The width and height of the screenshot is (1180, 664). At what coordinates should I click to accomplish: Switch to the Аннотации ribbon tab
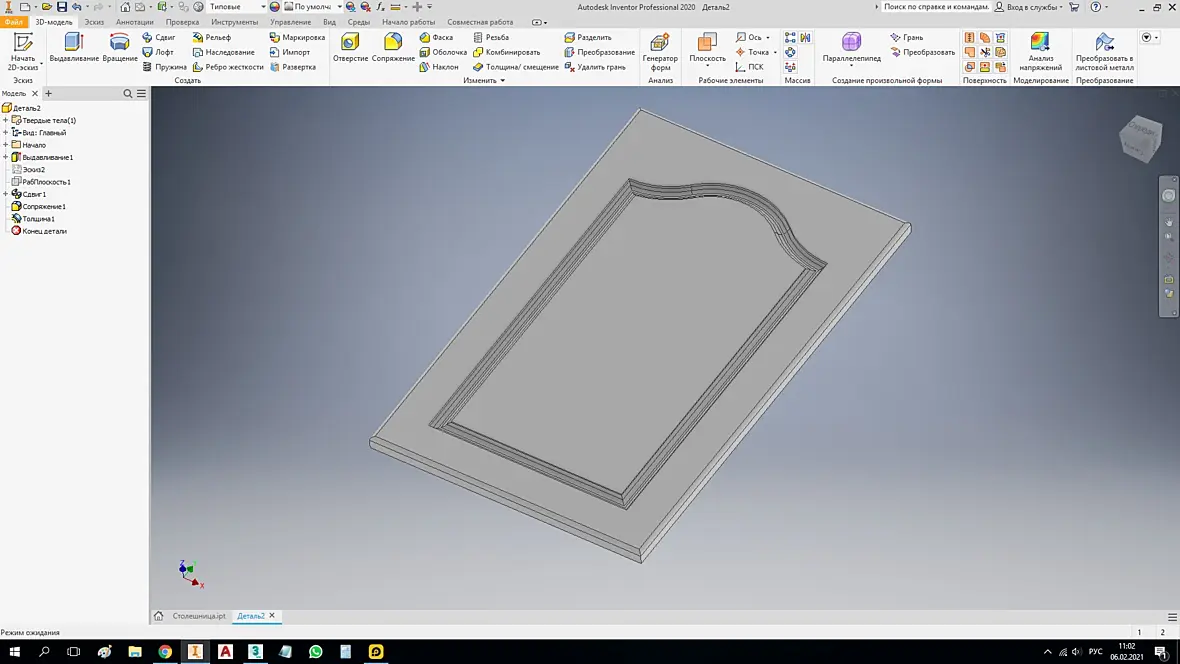pos(135,22)
